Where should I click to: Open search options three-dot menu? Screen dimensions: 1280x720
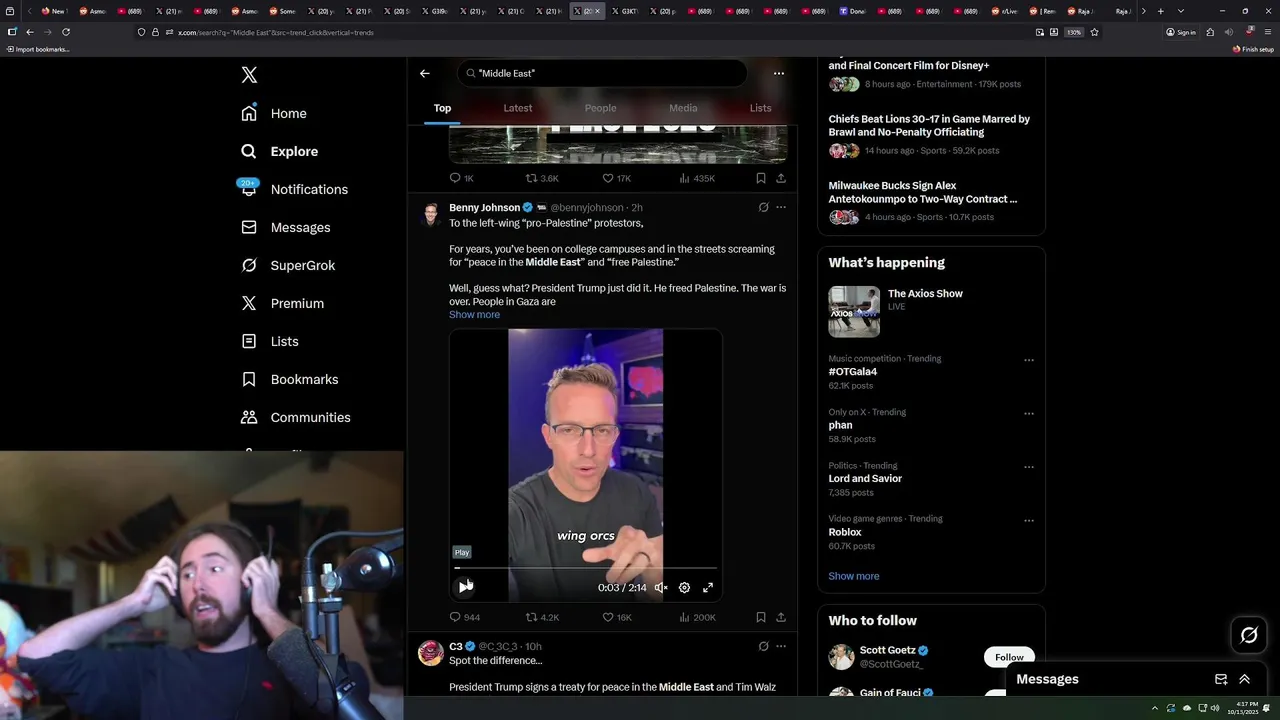tap(779, 73)
